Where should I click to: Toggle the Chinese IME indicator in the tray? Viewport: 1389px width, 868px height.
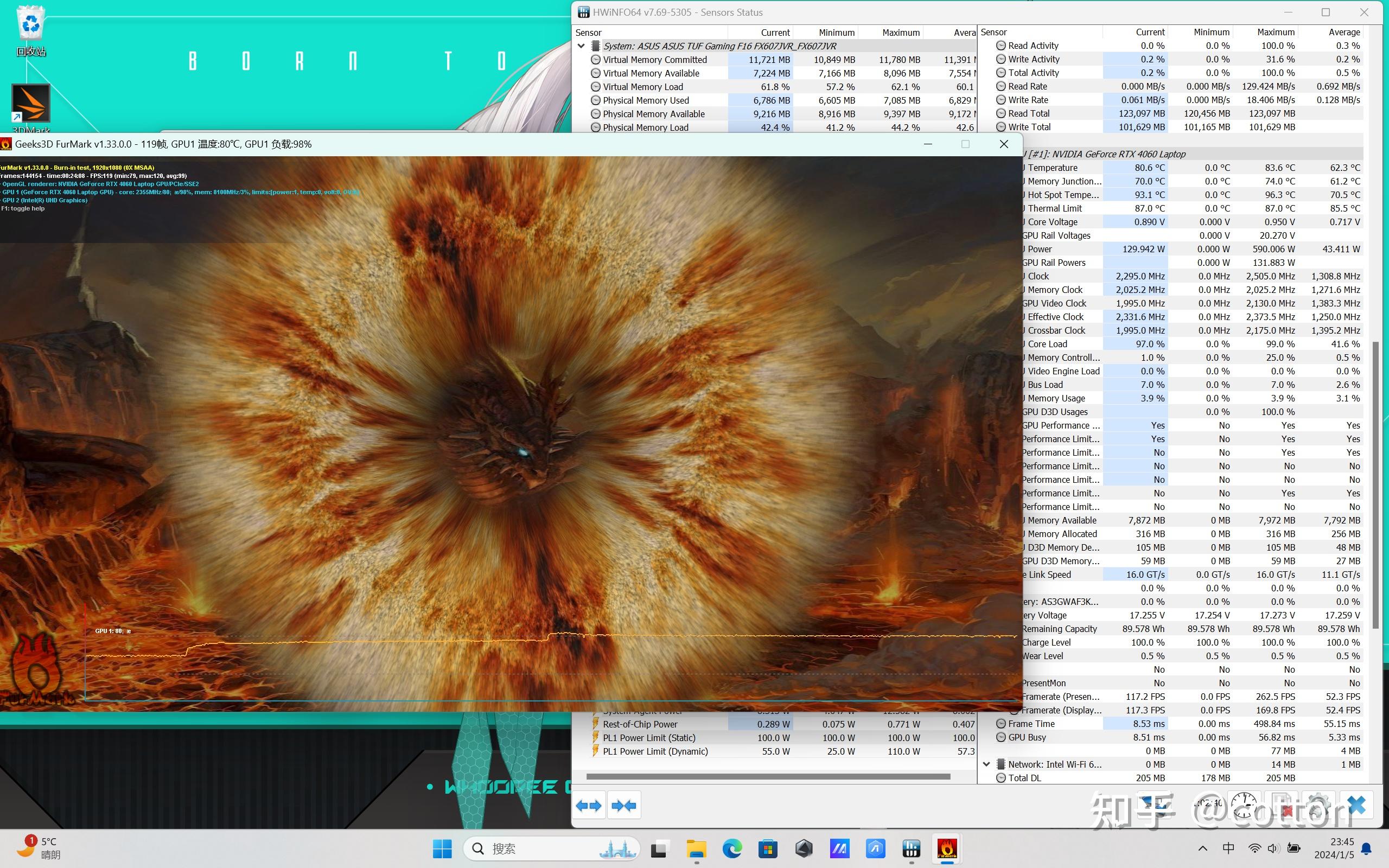pos(1228,848)
